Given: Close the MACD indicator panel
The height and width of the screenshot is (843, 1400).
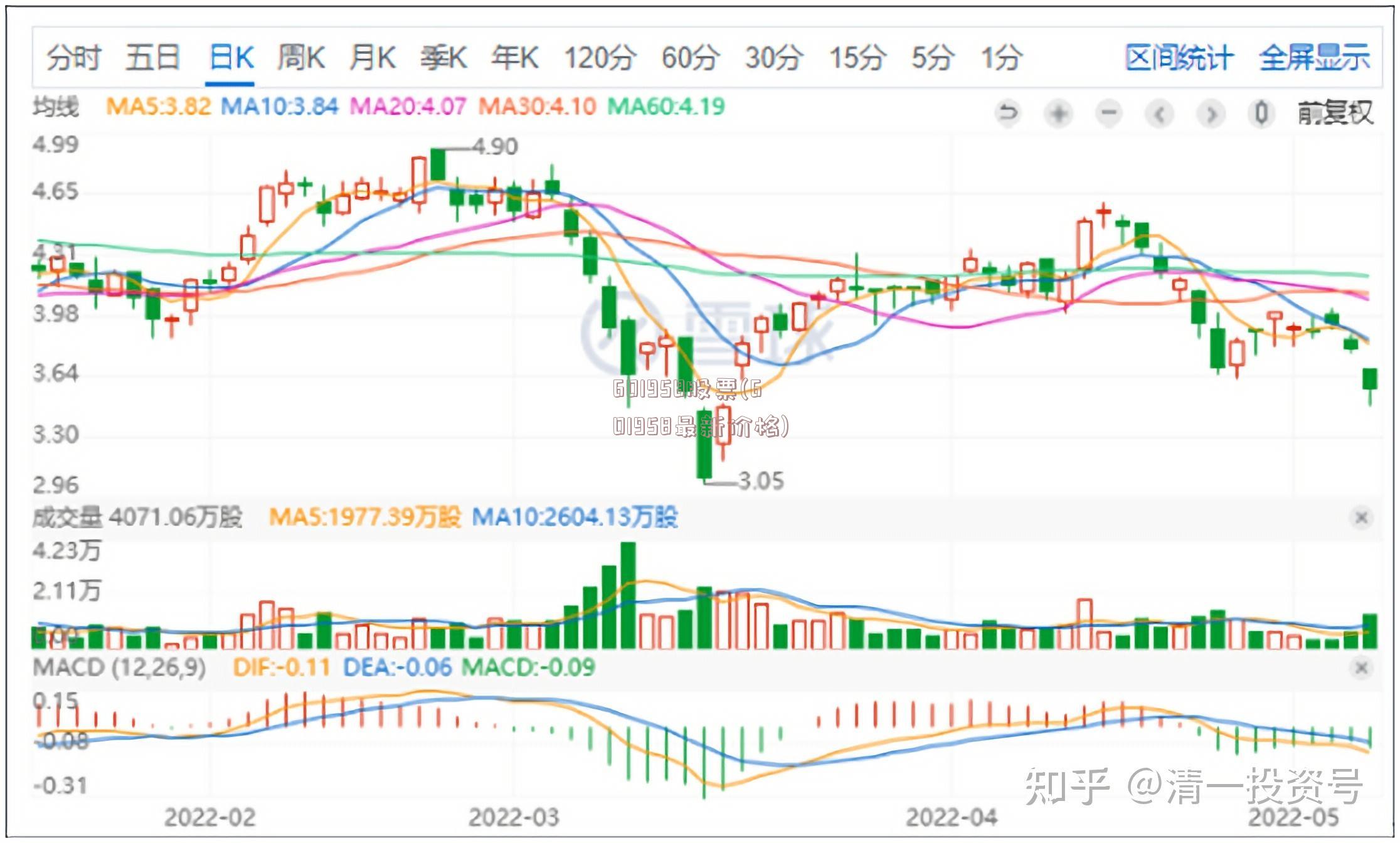Looking at the screenshot, I should [1361, 668].
